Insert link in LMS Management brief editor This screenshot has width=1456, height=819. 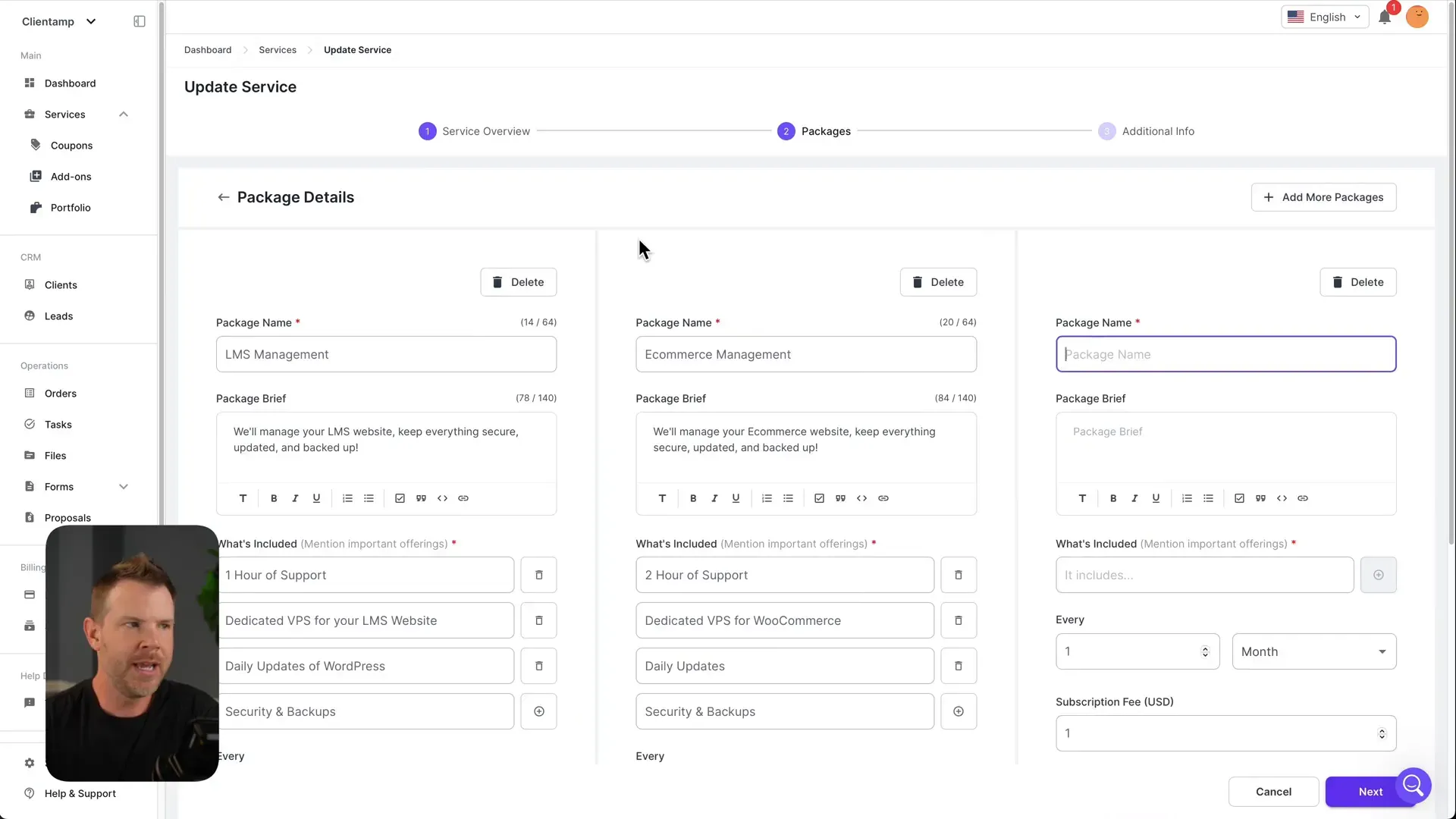click(463, 498)
